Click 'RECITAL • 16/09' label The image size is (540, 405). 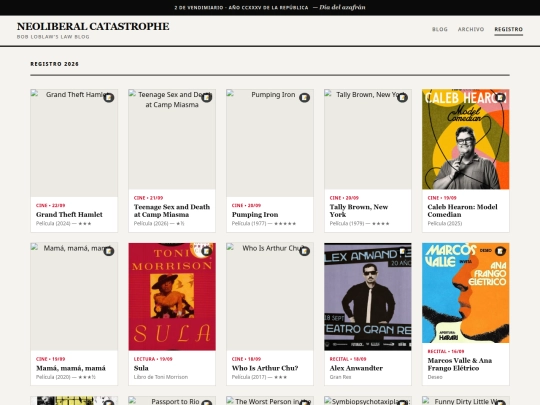point(446,352)
